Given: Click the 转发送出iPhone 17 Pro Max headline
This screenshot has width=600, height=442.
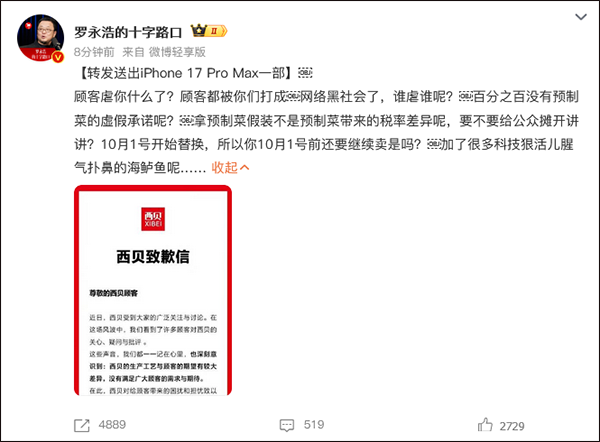Looking at the screenshot, I should point(183,73).
